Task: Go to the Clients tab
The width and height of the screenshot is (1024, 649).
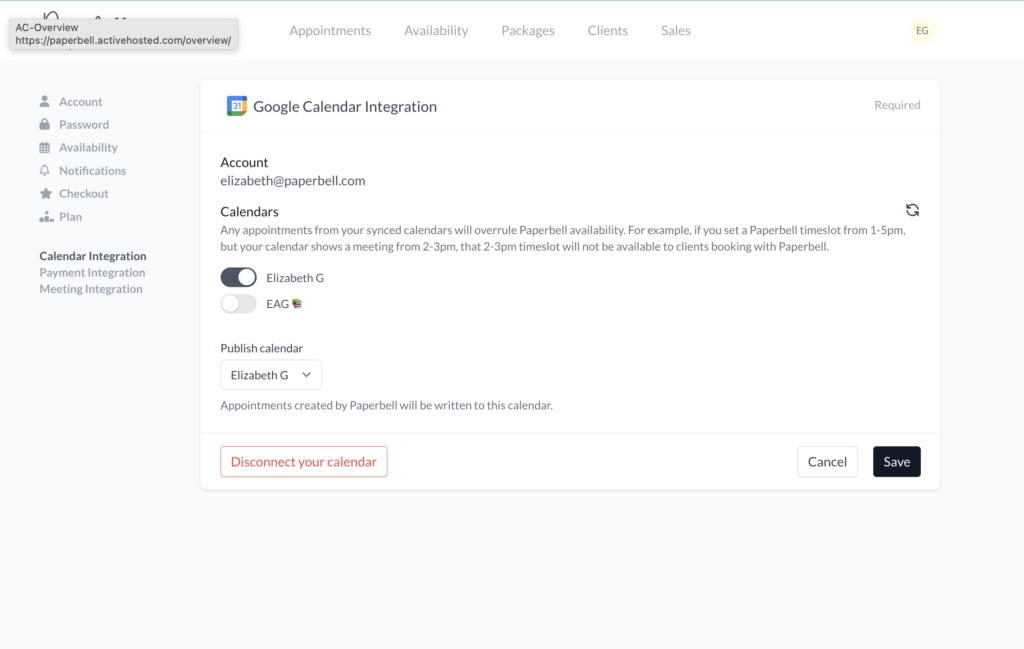Action: [608, 31]
